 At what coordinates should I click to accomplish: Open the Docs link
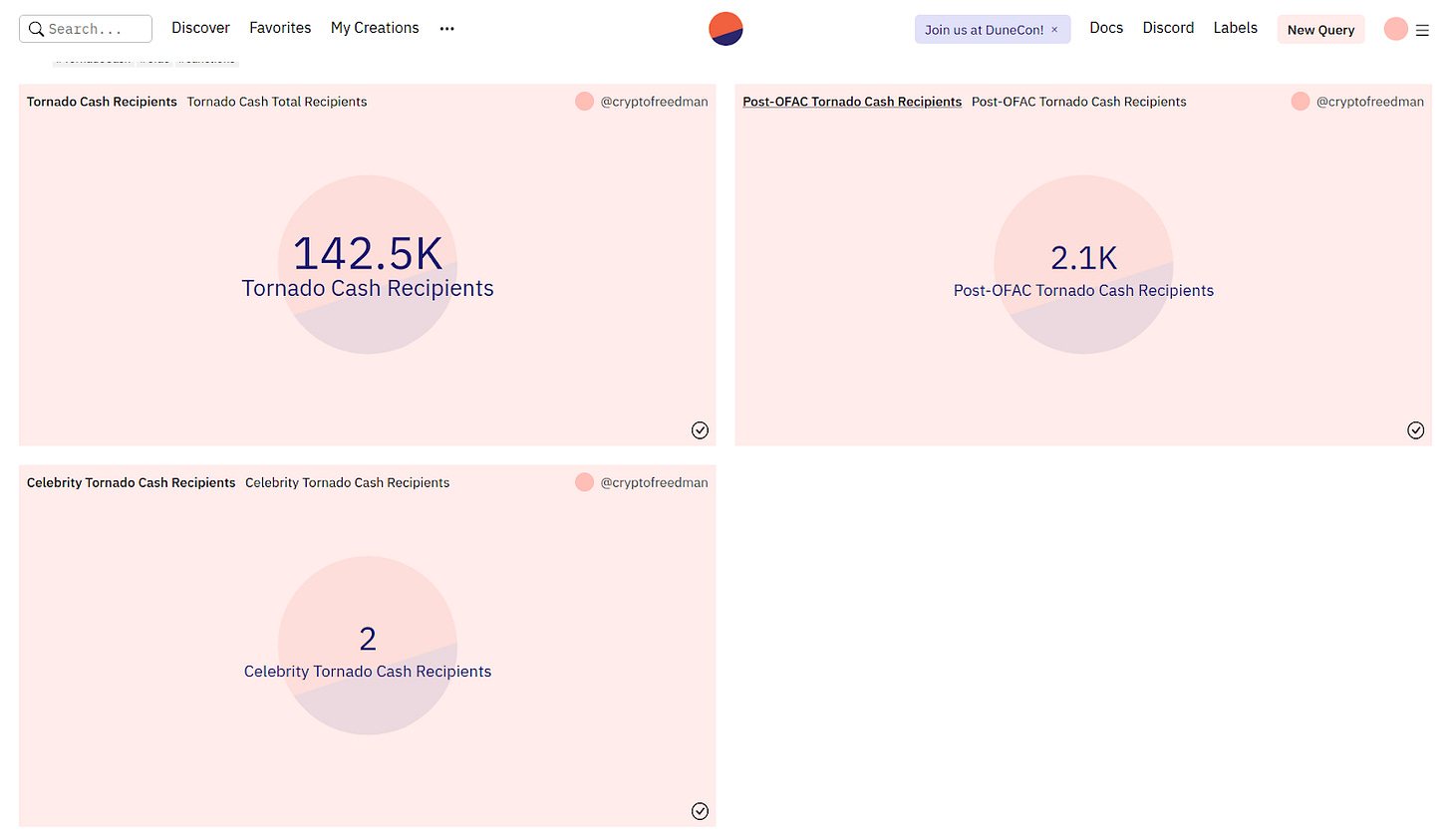(x=1106, y=28)
